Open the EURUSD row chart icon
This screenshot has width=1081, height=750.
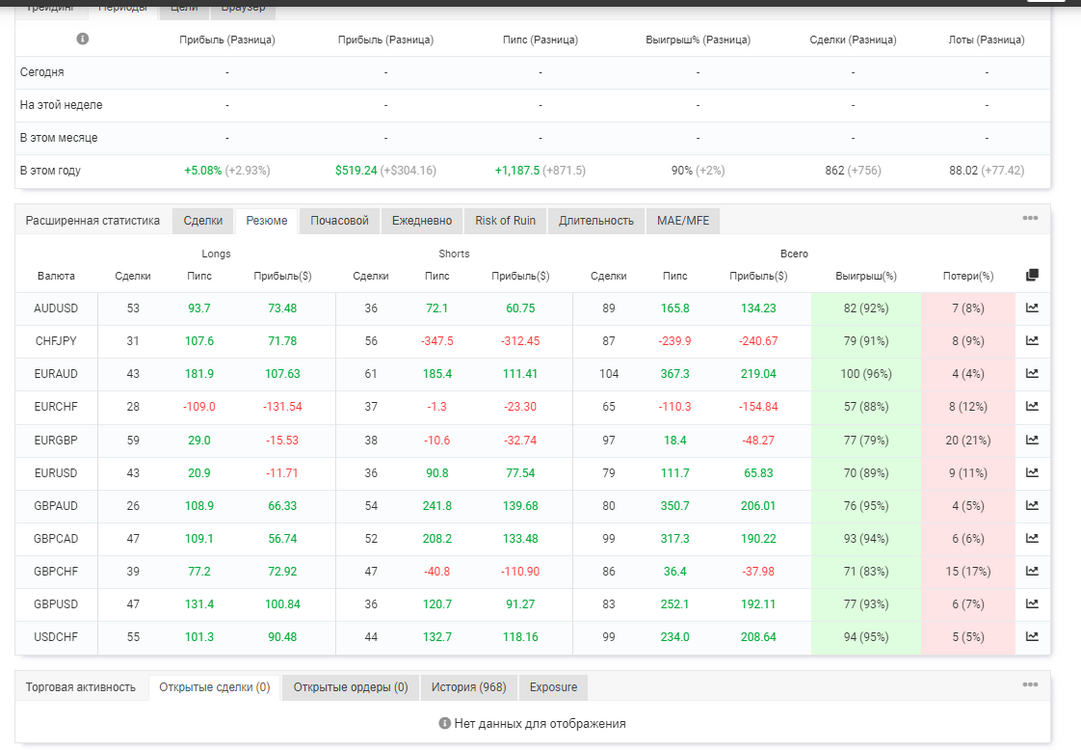pos(1031,473)
